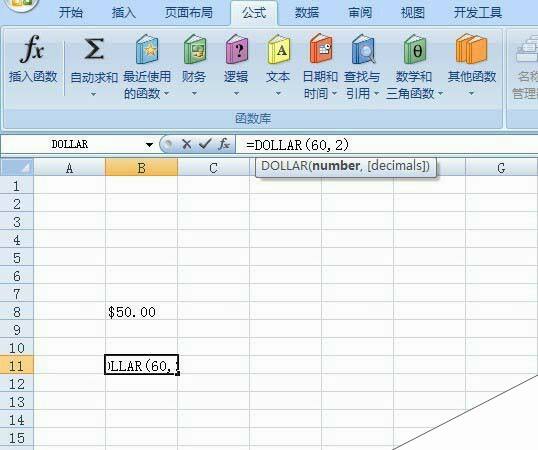This screenshot has width=538, height=450.
Task: Open Recently Used functions book icon
Action: click(147, 49)
